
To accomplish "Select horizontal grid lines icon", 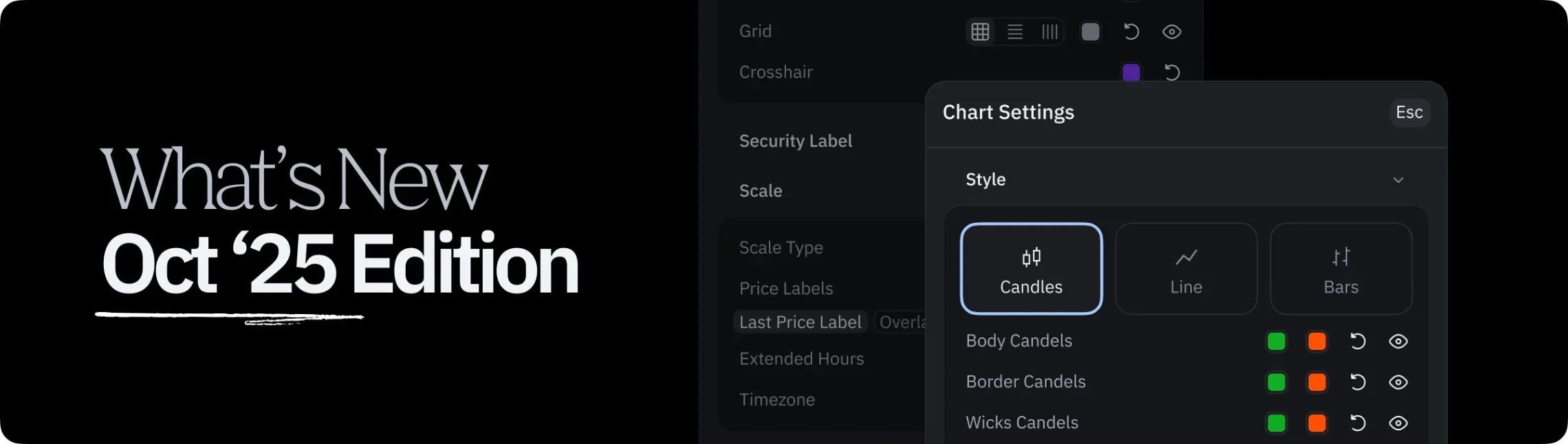I will pos(1015,32).
